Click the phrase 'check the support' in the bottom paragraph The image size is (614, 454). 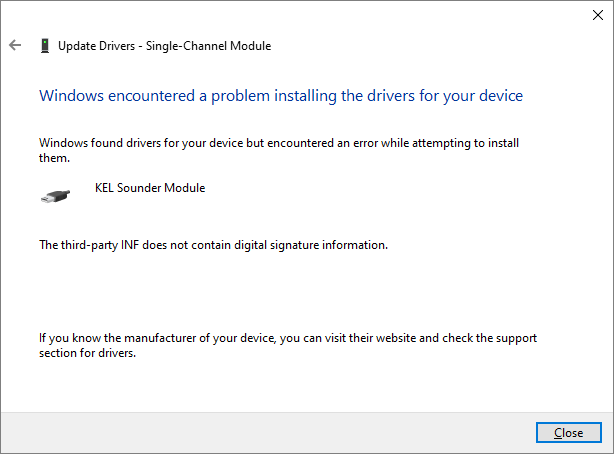tap(489, 338)
